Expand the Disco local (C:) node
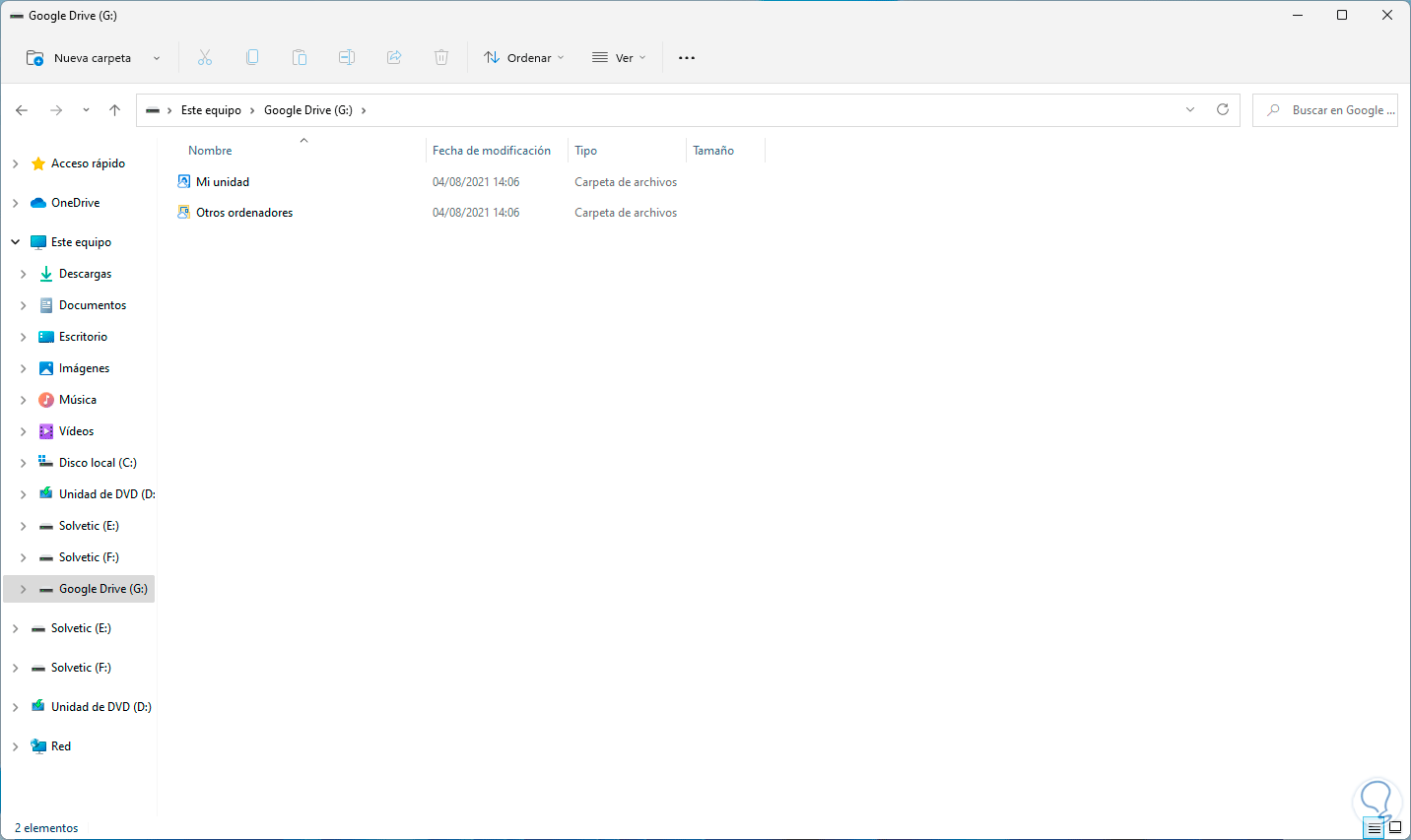Image resolution: width=1411 pixels, height=840 pixels. point(23,463)
